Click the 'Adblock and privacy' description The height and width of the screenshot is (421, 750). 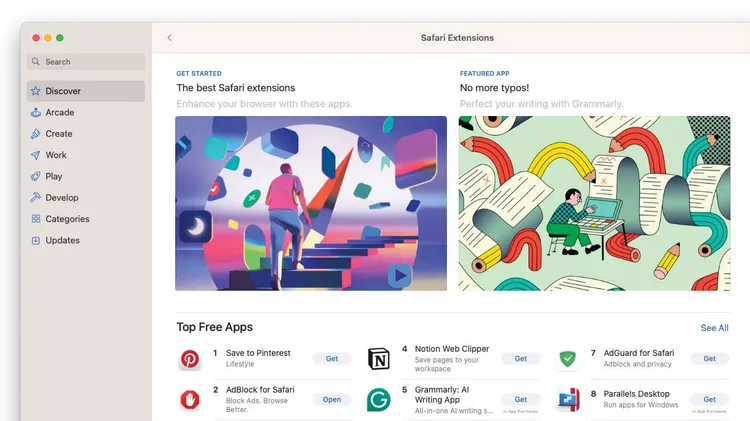pos(638,364)
